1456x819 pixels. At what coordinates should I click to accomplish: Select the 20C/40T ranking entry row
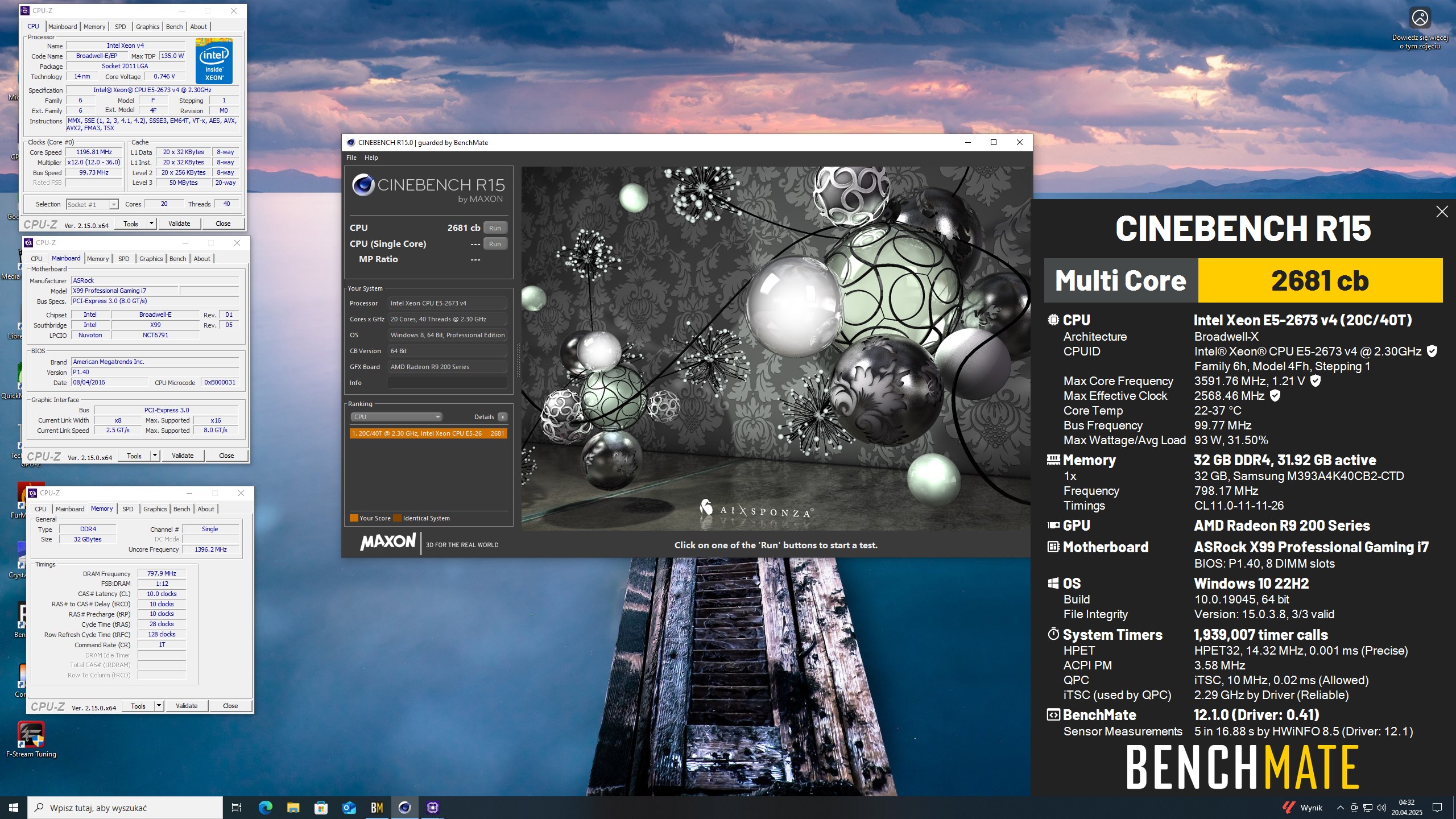point(428,433)
